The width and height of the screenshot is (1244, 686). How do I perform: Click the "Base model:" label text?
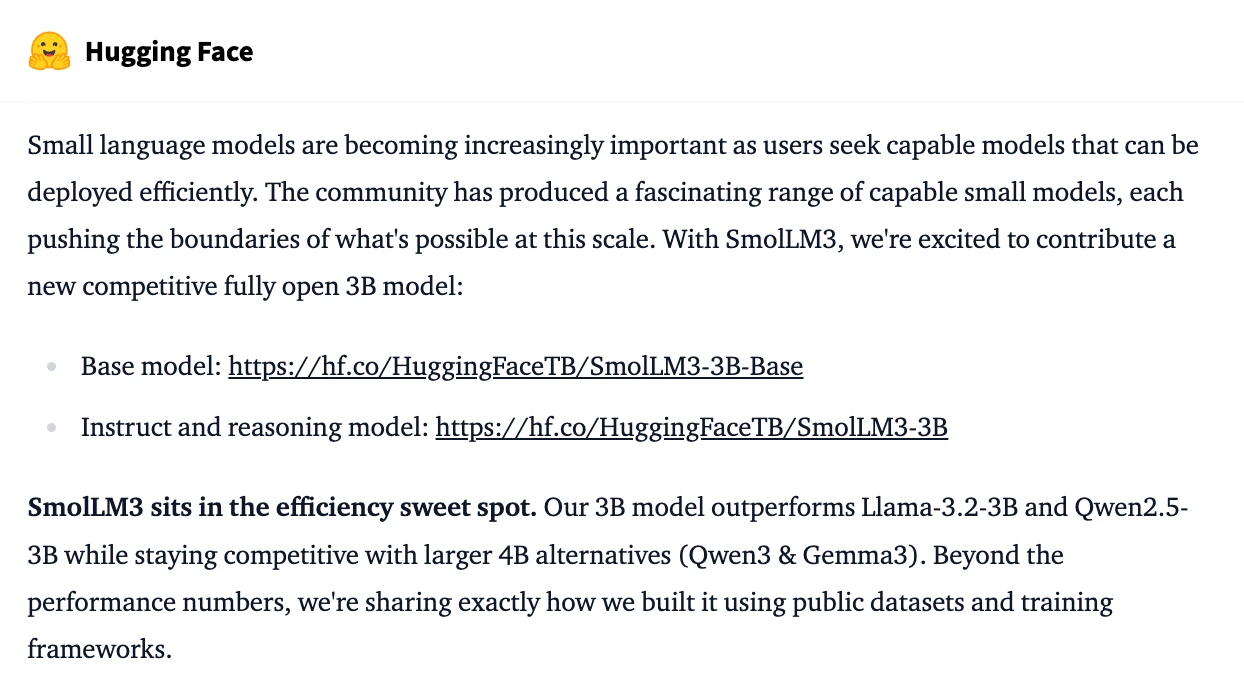(x=151, y=367)
